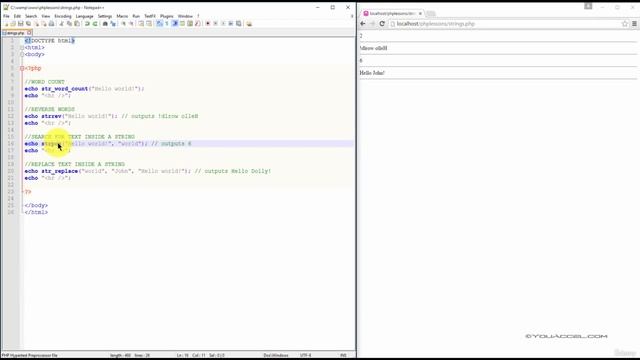
Task: Reload the localhost page in the browser
Action: pos(382,24)
